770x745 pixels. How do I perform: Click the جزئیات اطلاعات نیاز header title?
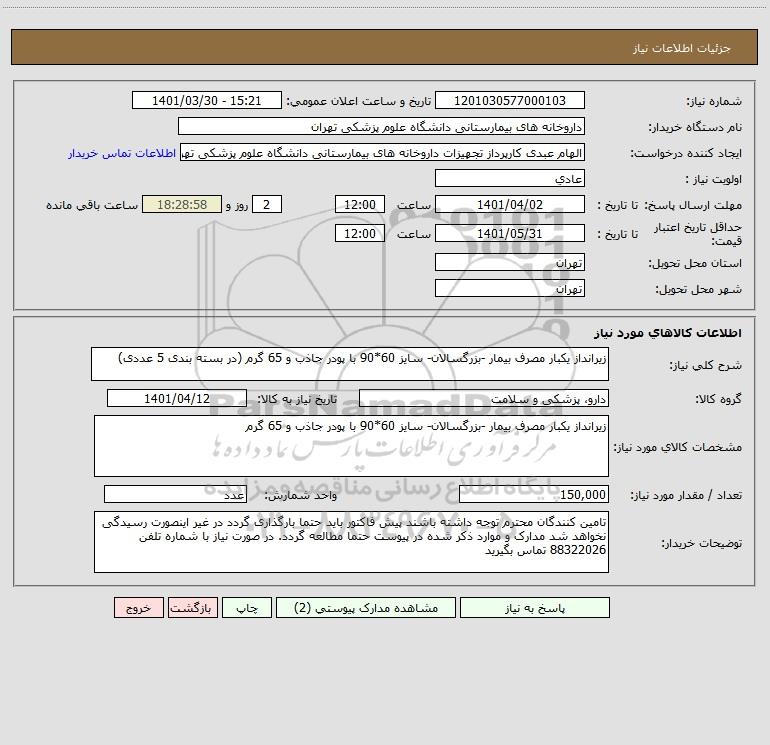pyautogui.click(x=682, y=48)
